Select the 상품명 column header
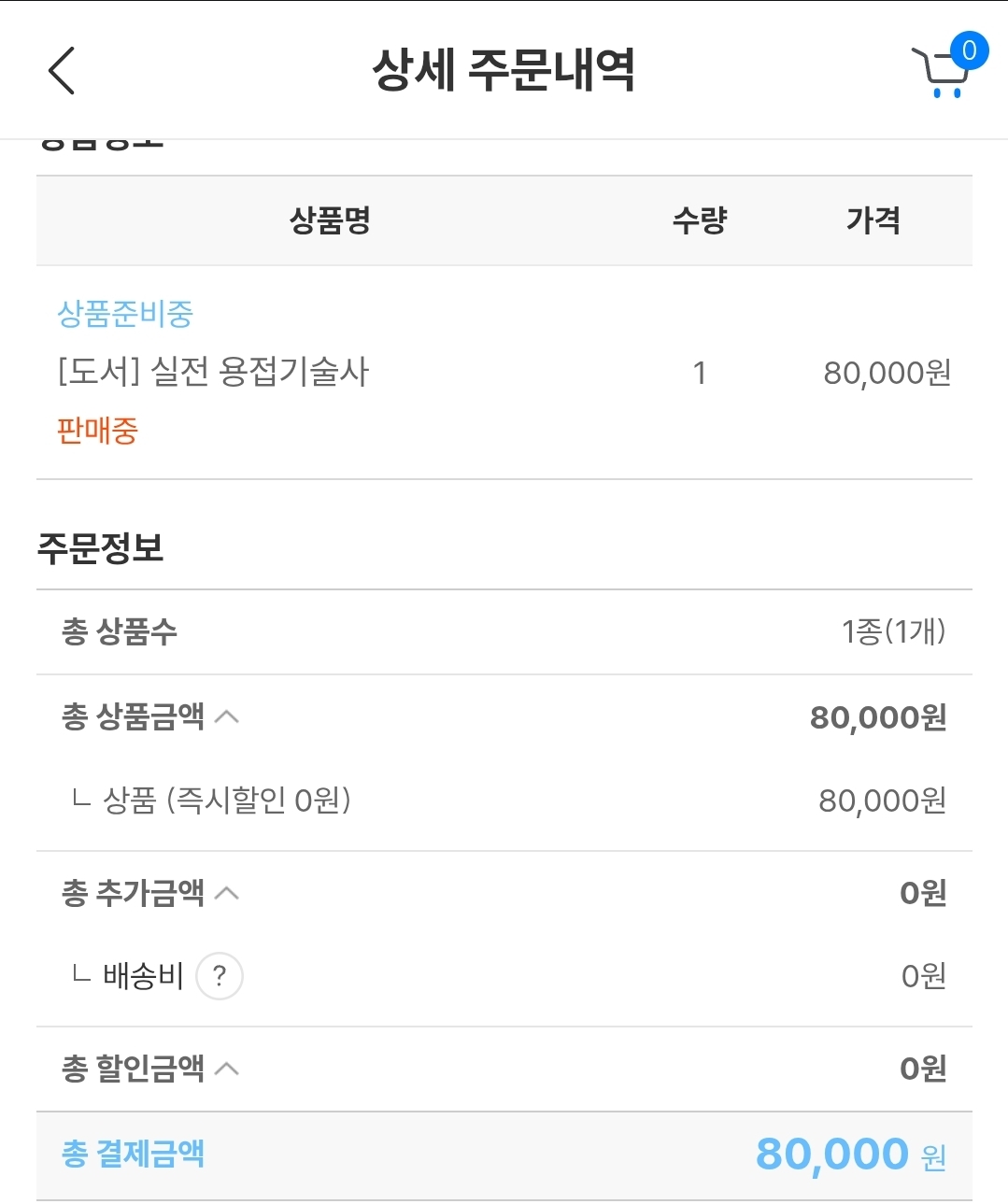This screenshot has height=1204, width=1008. [330, 220]
